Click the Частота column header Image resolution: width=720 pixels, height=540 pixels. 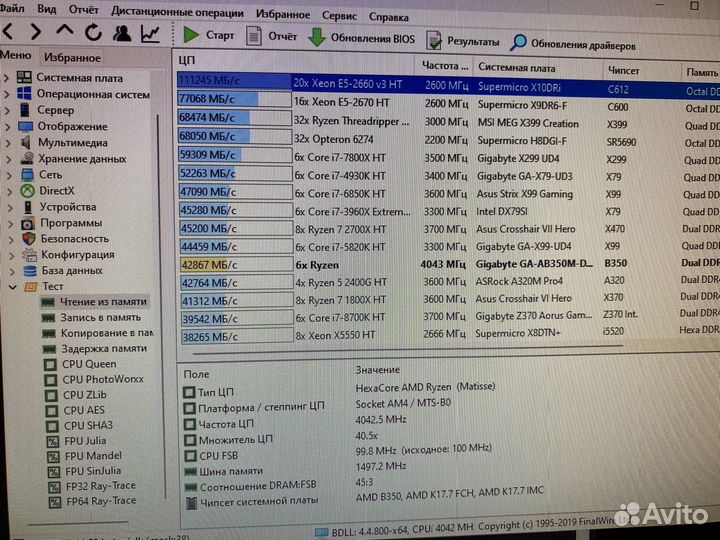pos(440,67)
